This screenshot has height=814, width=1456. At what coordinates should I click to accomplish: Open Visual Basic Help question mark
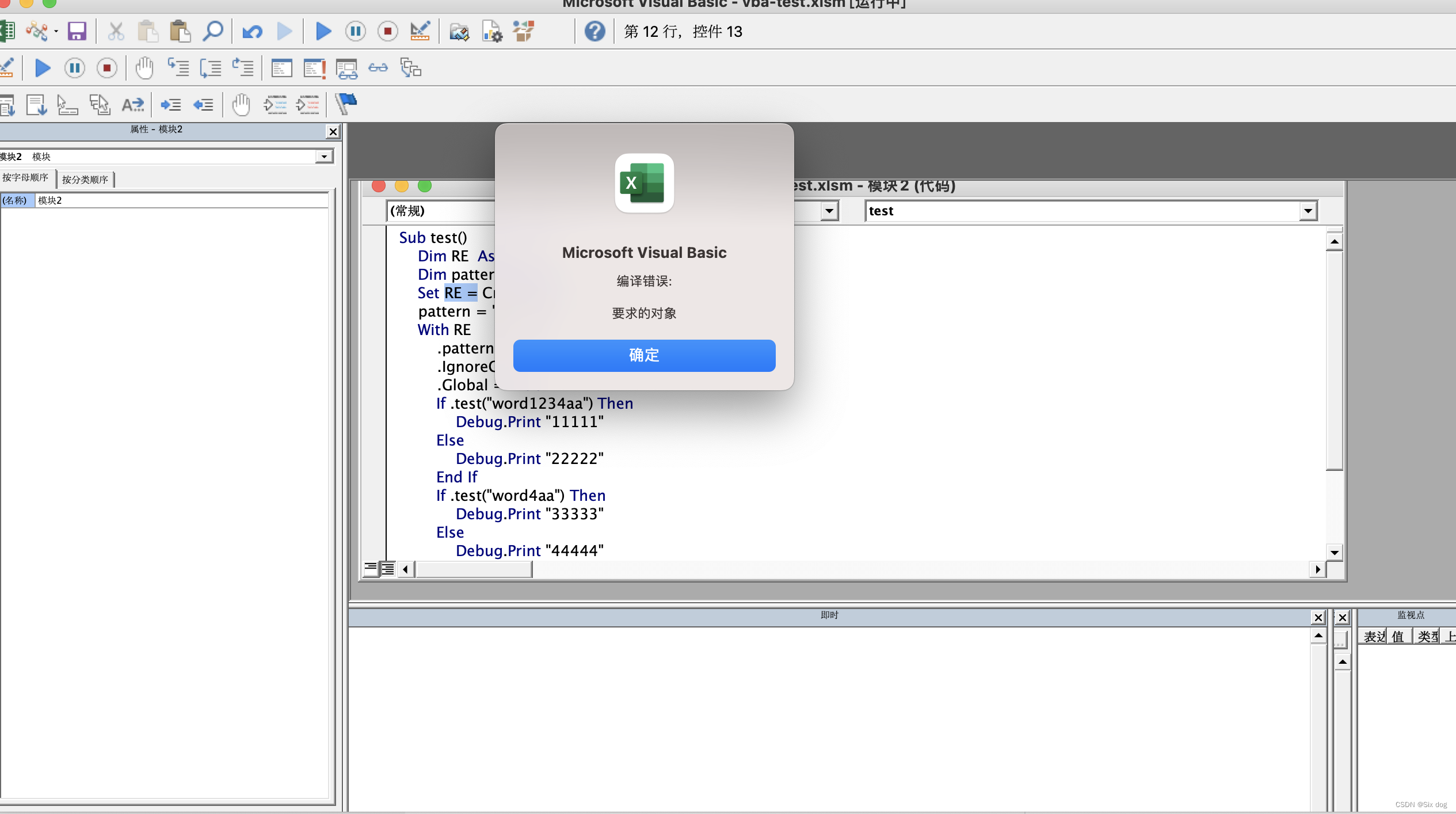(594, 31)
